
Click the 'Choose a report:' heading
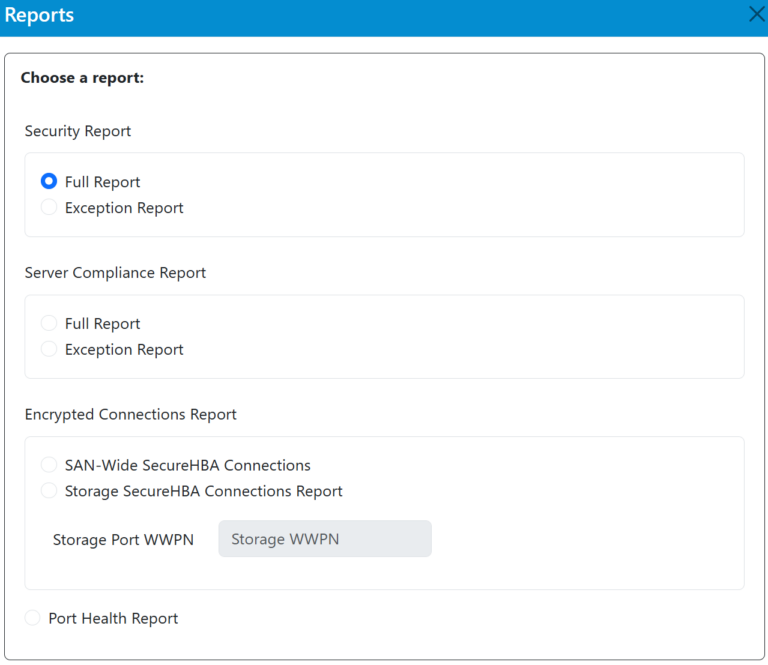(82, 77)
